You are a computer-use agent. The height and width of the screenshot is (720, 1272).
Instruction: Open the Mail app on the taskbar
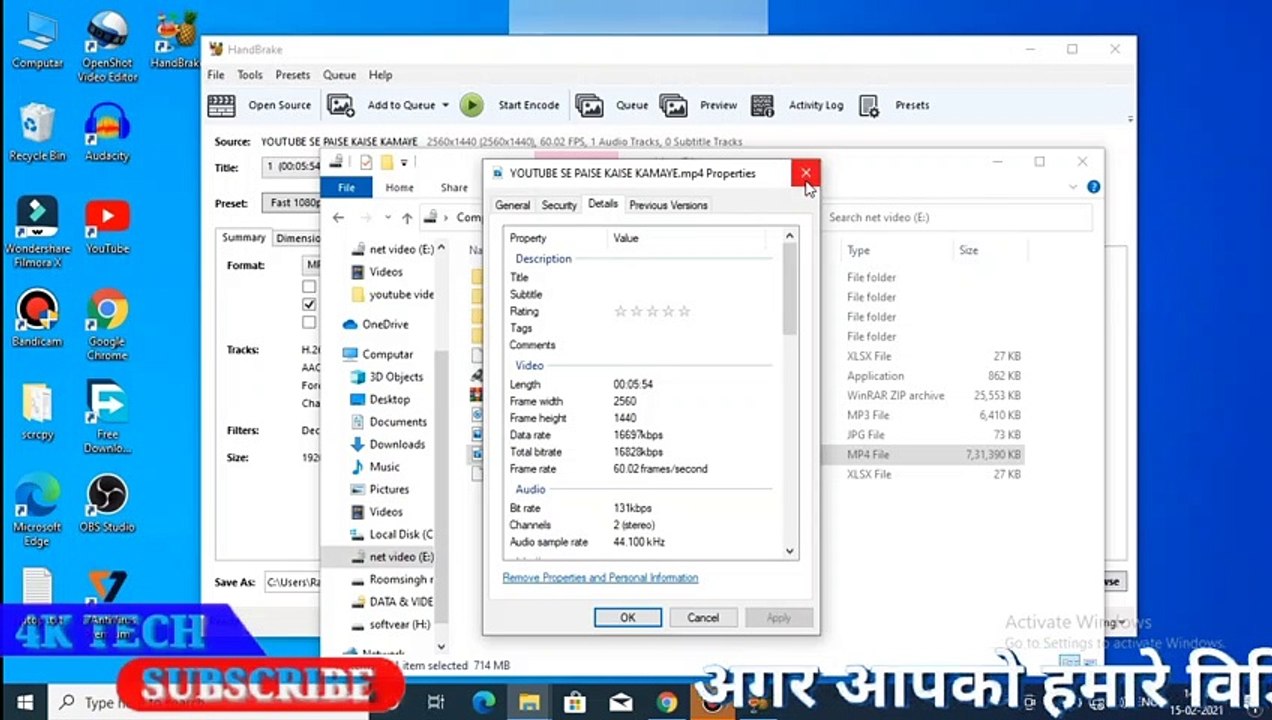pyautogui.click(x=621, y=703)
